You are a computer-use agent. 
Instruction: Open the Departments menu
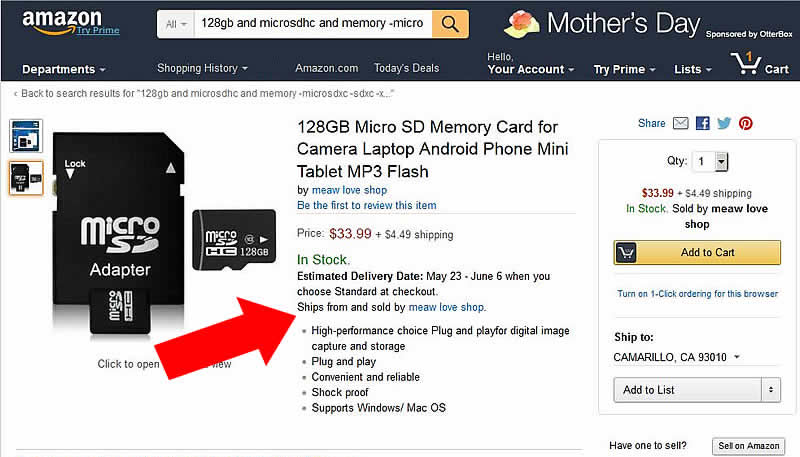tap(64, 69)
